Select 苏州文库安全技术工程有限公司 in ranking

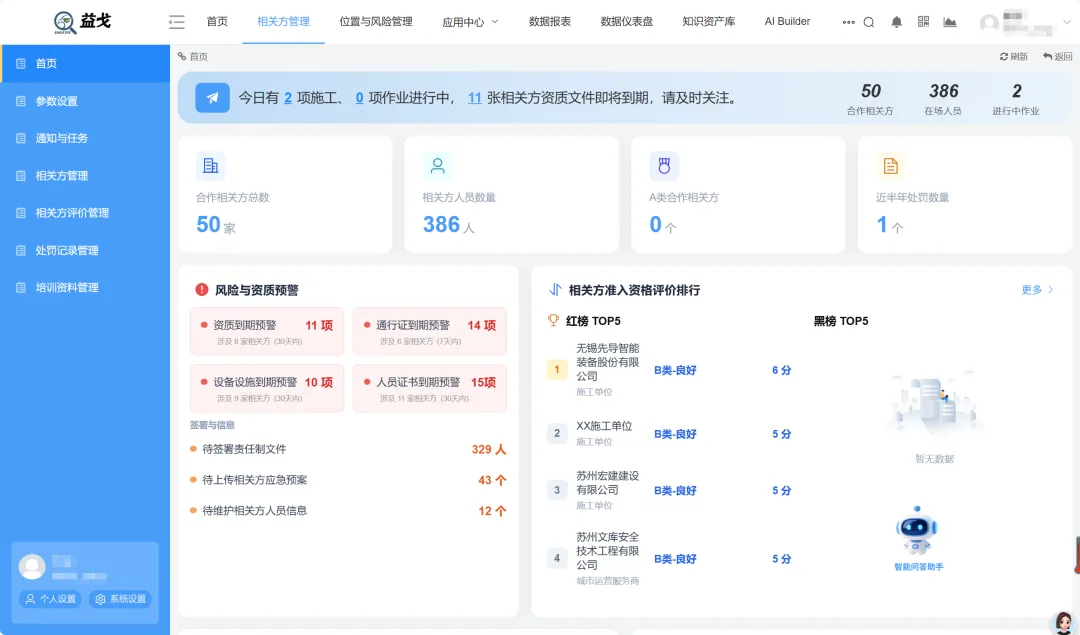tap(608, 551)
